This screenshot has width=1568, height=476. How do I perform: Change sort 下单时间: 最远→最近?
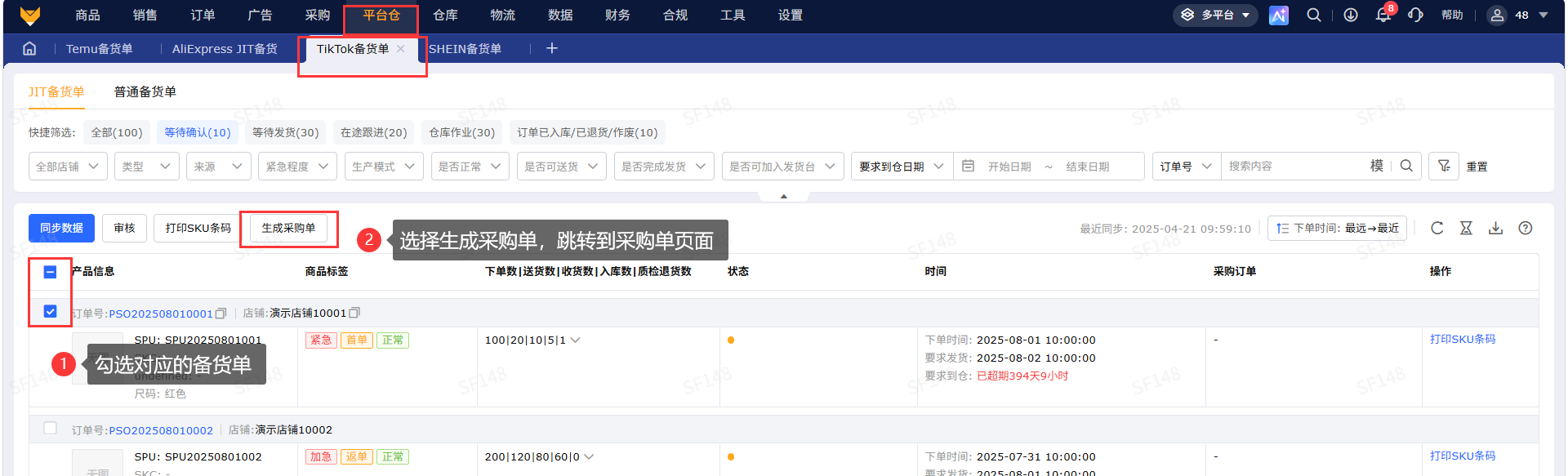[1338, 228]
